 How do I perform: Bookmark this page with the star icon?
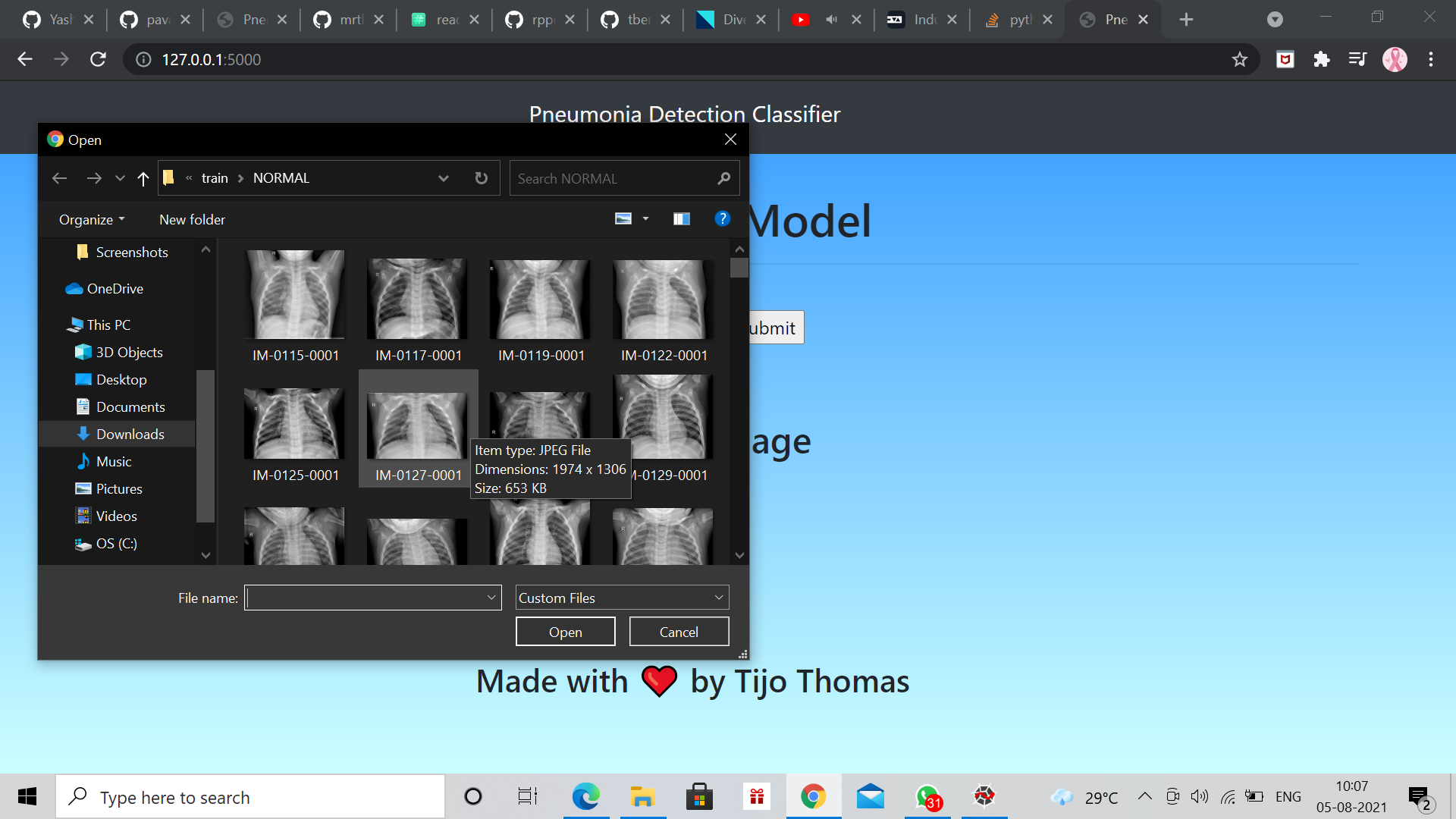(x=1239, y=59)
